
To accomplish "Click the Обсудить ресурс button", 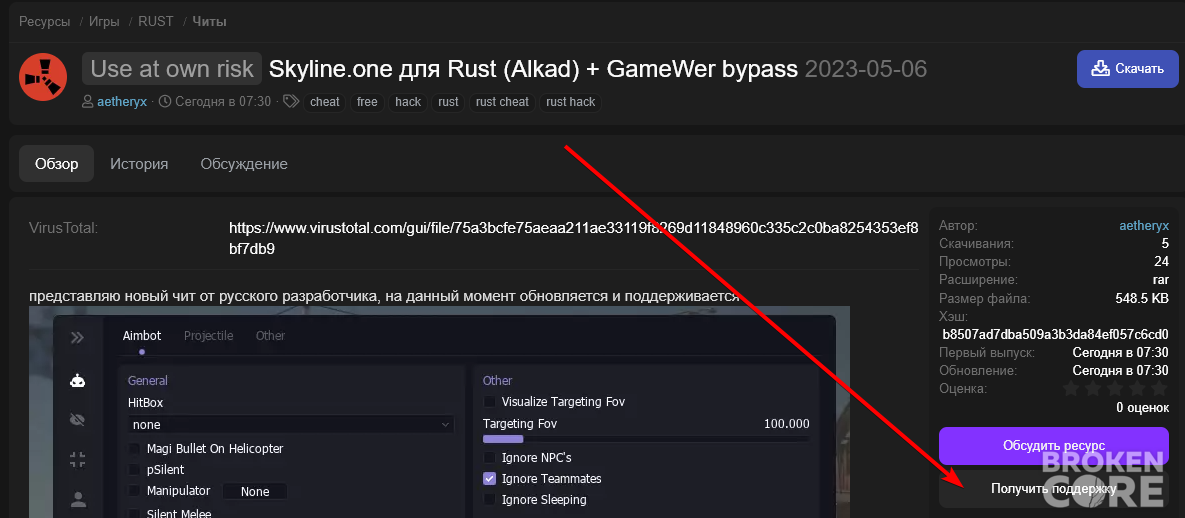I will (1054, 445).
